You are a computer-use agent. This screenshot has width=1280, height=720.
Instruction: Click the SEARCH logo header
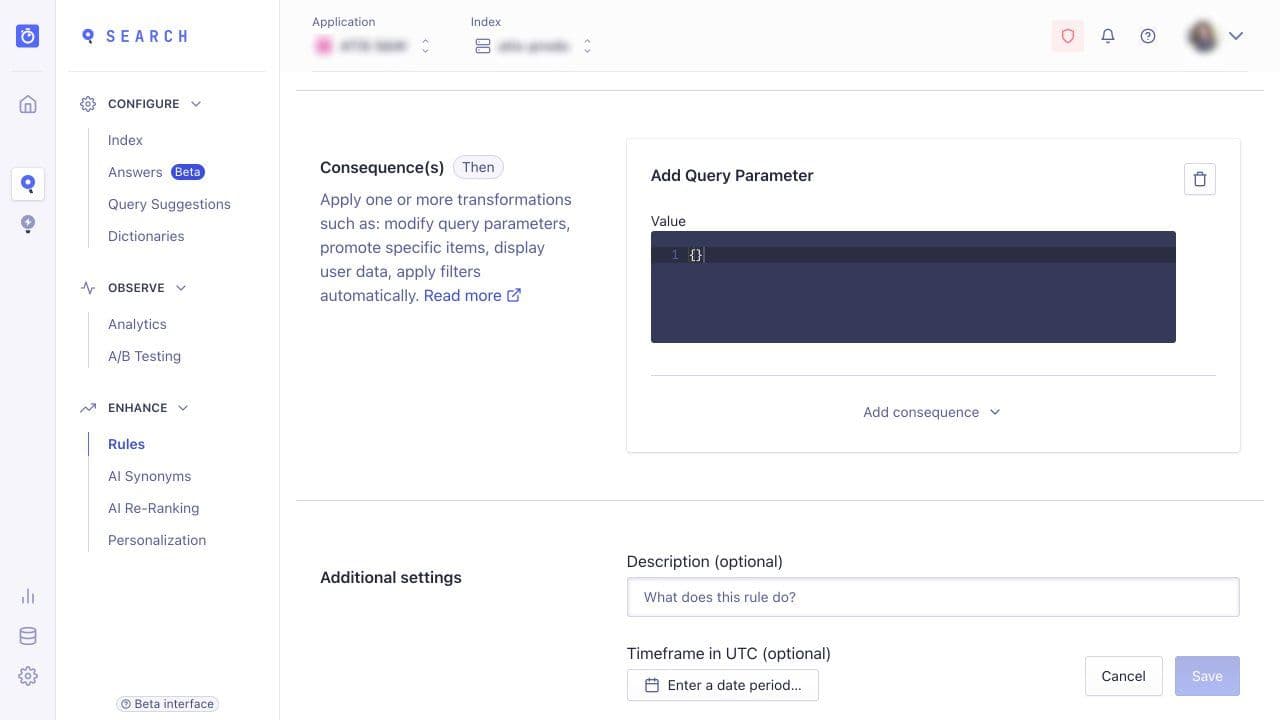(134, 36)
